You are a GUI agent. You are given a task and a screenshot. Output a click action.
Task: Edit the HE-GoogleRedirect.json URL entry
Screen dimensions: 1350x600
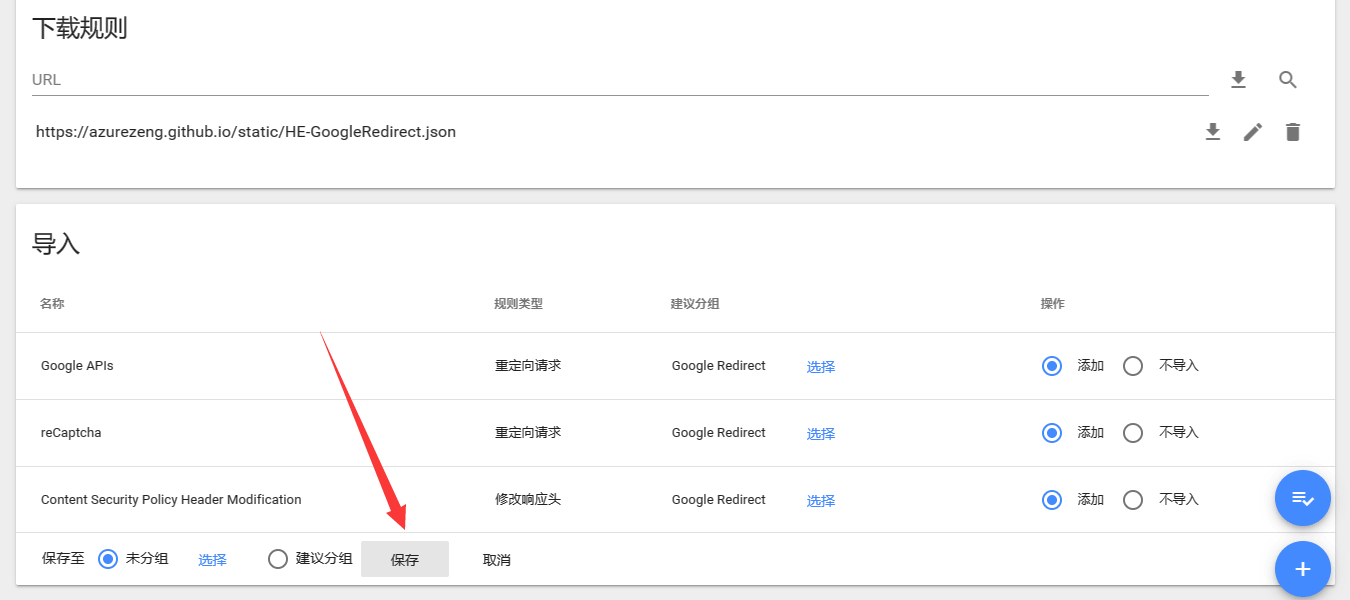tap(1253, 132)
